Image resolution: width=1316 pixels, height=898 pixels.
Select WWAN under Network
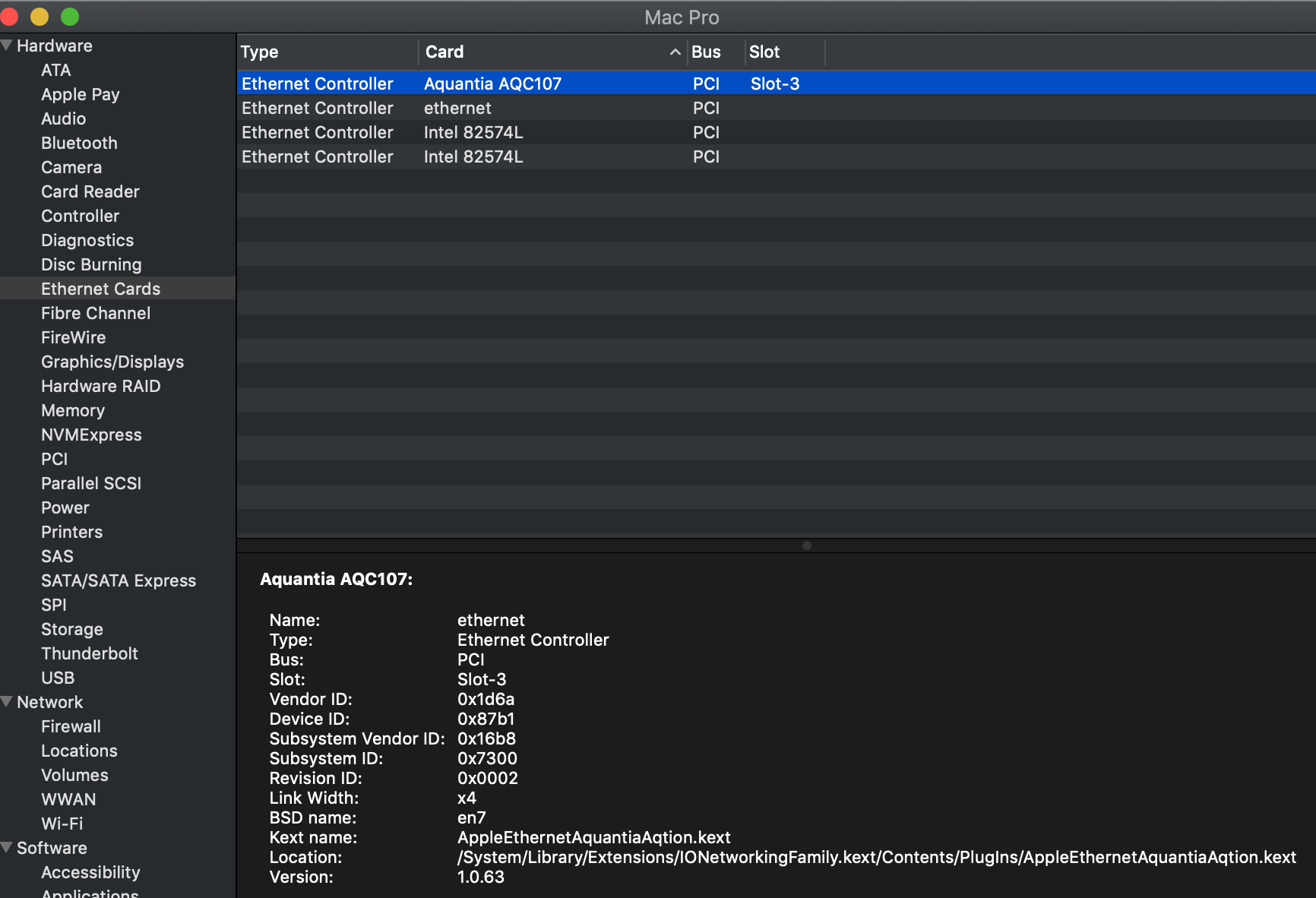click(x=68, y=799)
